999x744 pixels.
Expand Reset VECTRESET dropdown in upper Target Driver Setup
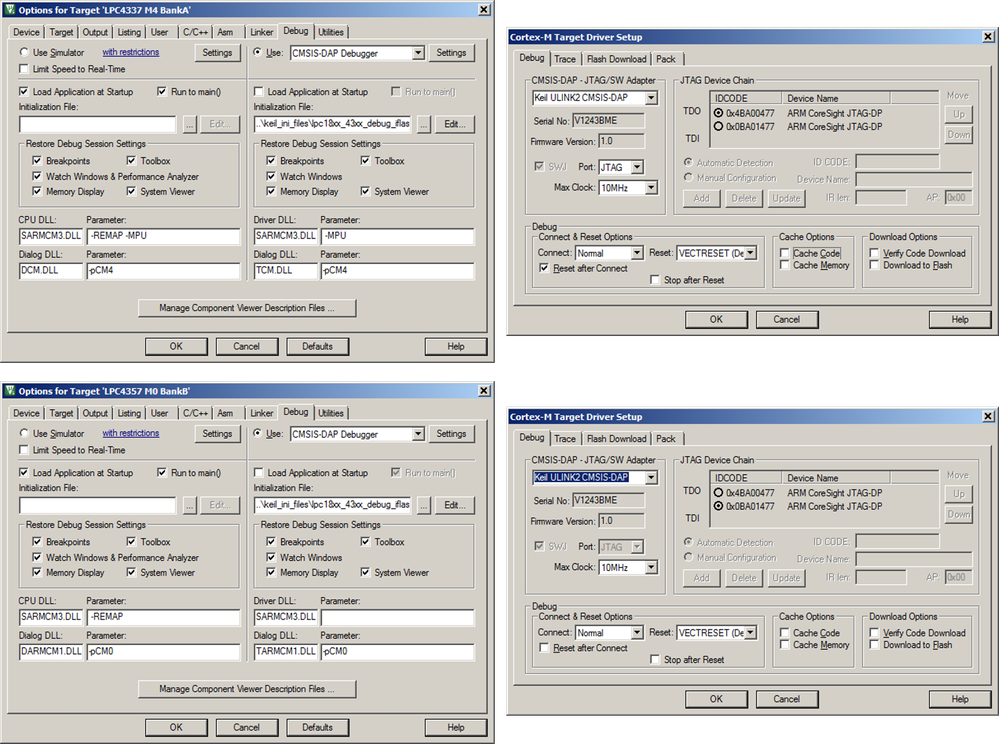point(751,253)
